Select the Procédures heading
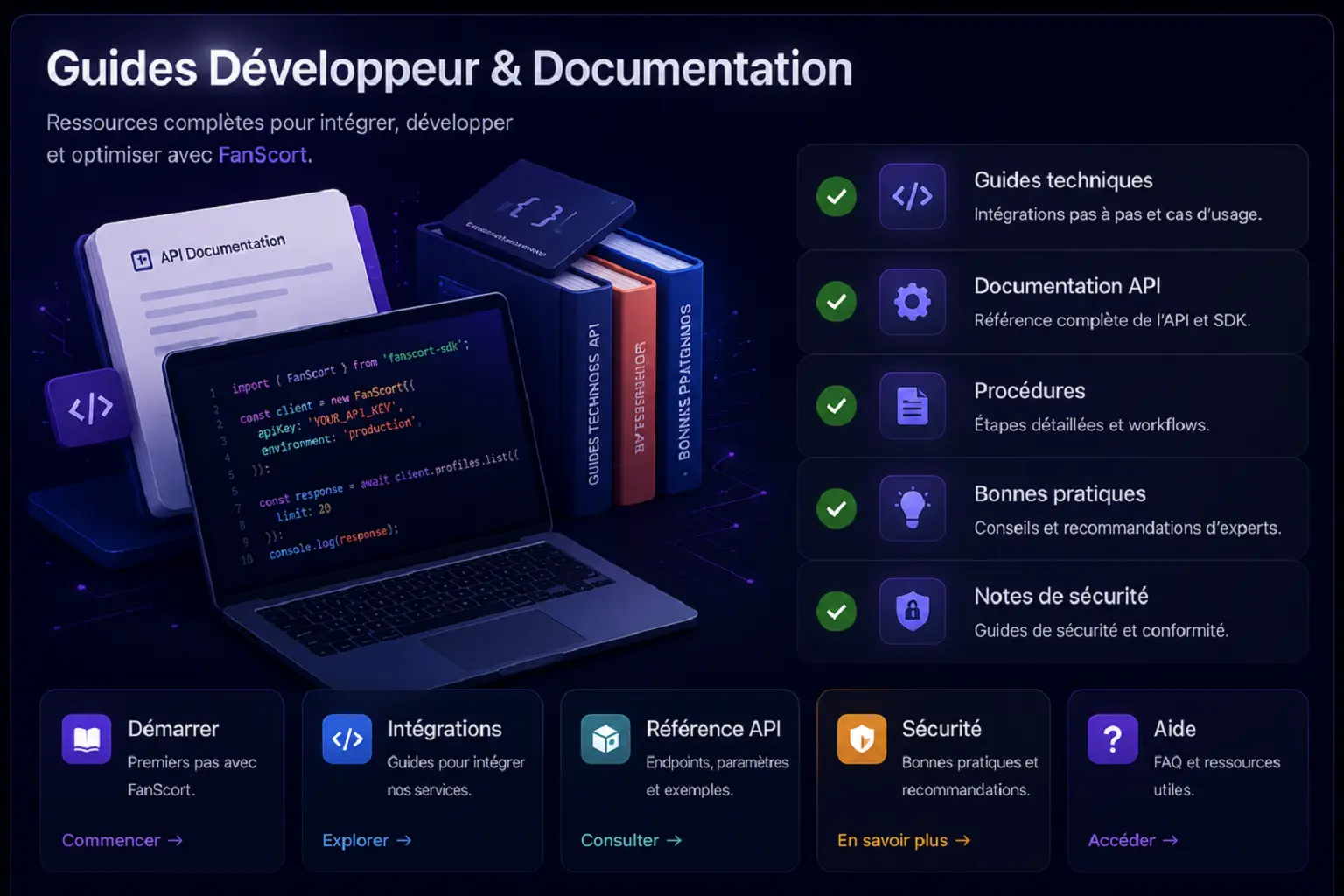Screen dimensions: 1344x896 coord(1030,391)
